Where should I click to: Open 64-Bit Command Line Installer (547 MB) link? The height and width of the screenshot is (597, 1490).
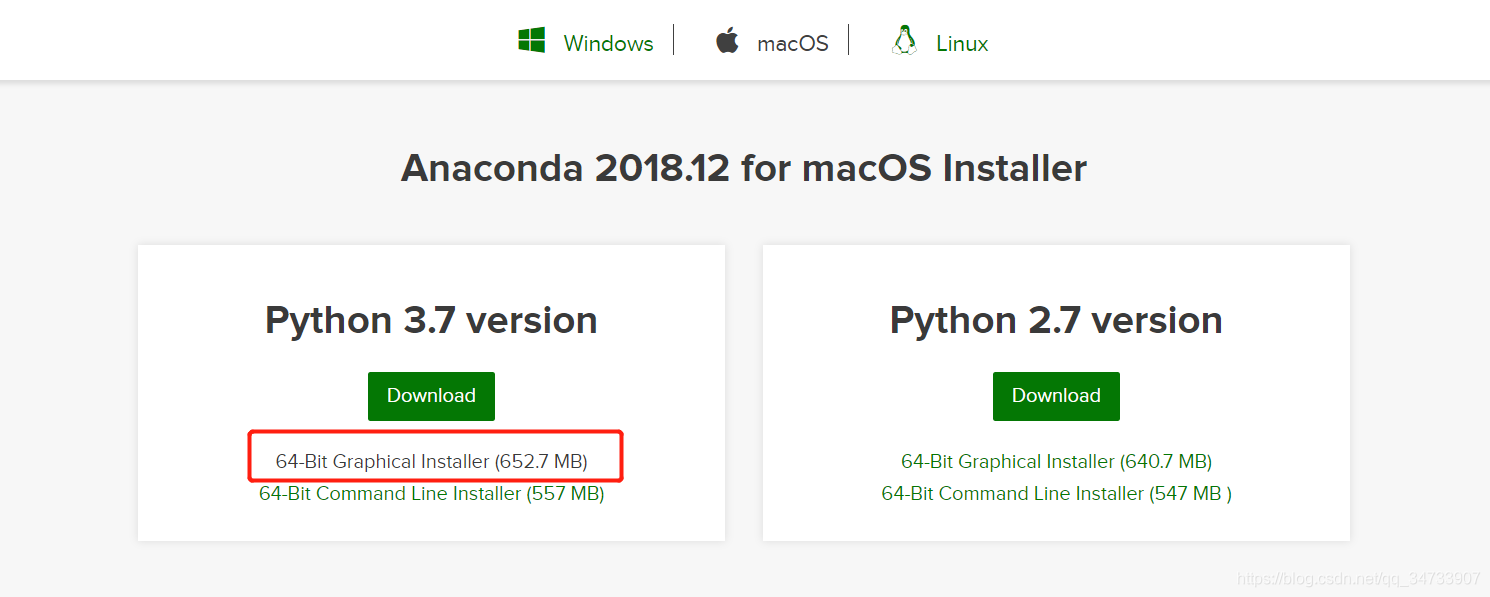point(1056,494)
